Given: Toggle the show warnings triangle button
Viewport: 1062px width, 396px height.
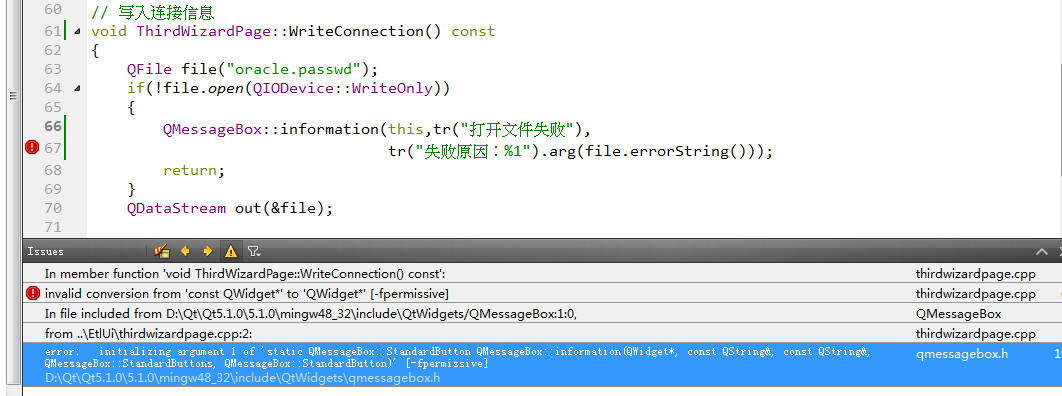Looking at the screenshot, I should [x=231, y=251].
